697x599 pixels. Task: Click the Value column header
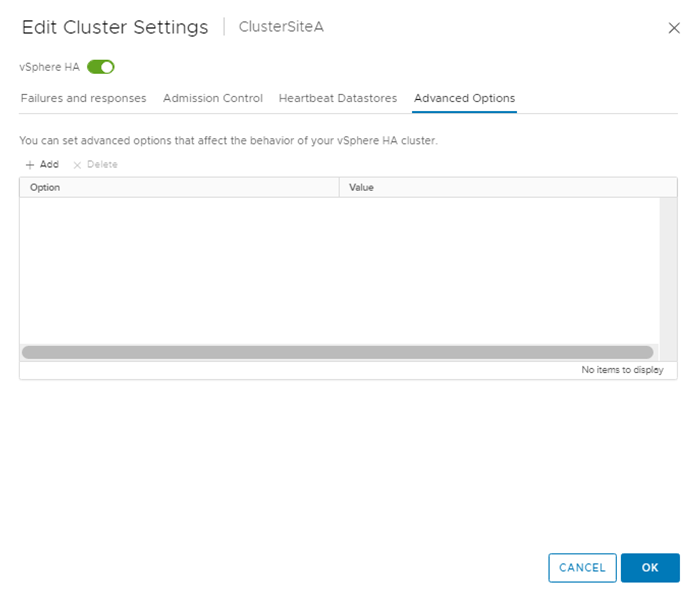pyautogui.click(x=508, y=188)
